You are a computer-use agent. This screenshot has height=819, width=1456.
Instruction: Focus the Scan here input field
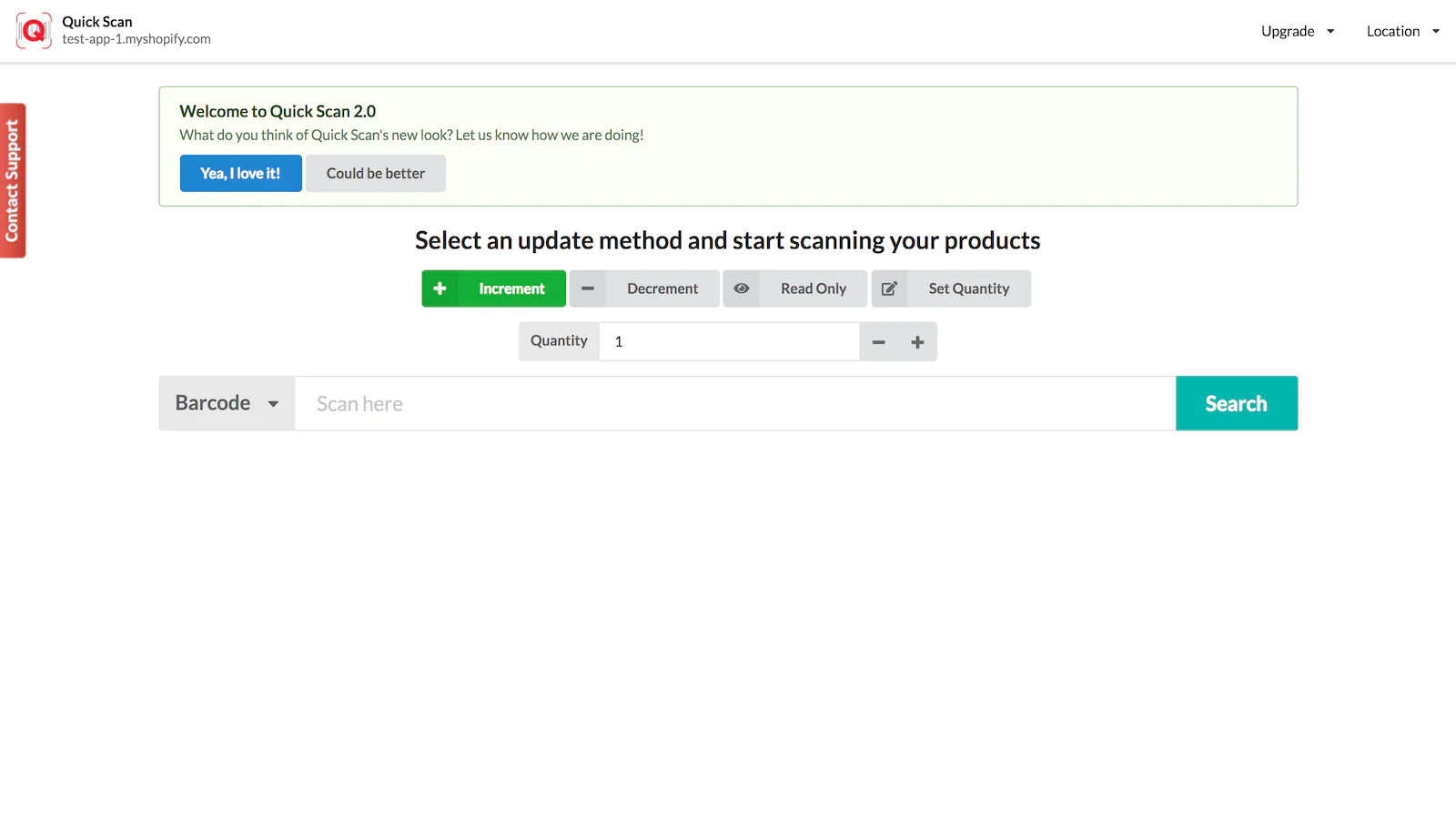click(x=734, y=403)
